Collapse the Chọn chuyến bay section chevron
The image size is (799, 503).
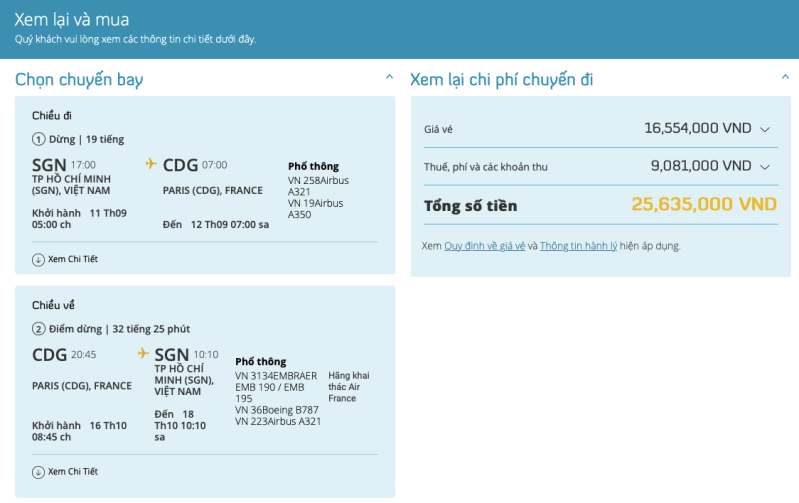tap(388, 77)
